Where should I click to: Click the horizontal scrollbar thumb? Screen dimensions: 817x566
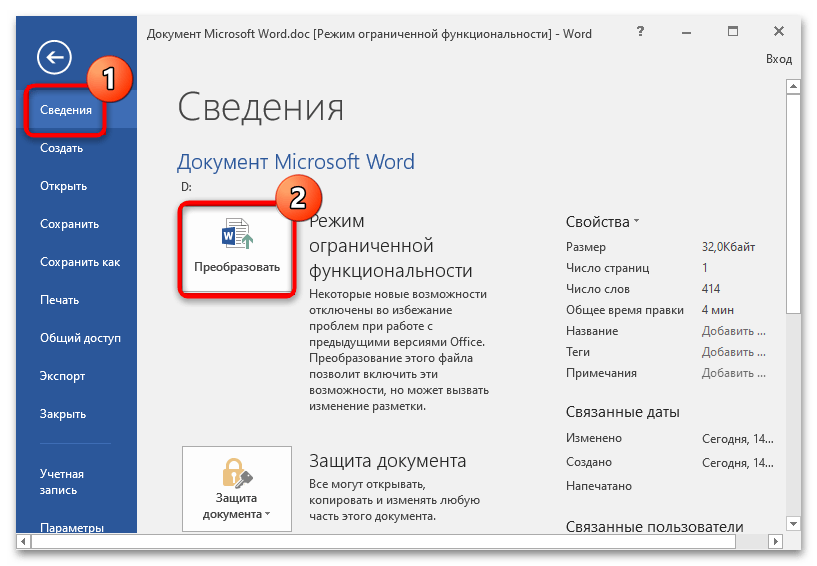[383, 541]
